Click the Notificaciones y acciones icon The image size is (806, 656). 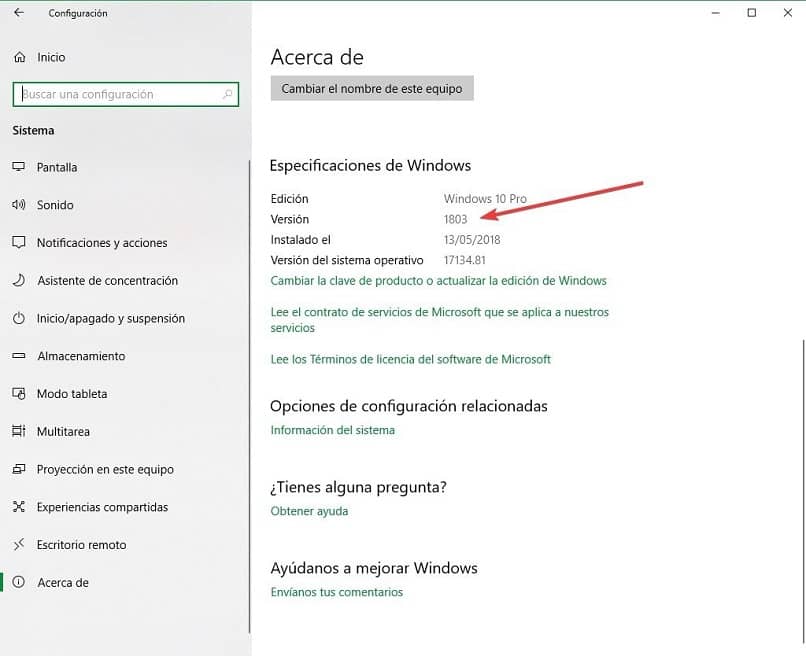(19, 242)
